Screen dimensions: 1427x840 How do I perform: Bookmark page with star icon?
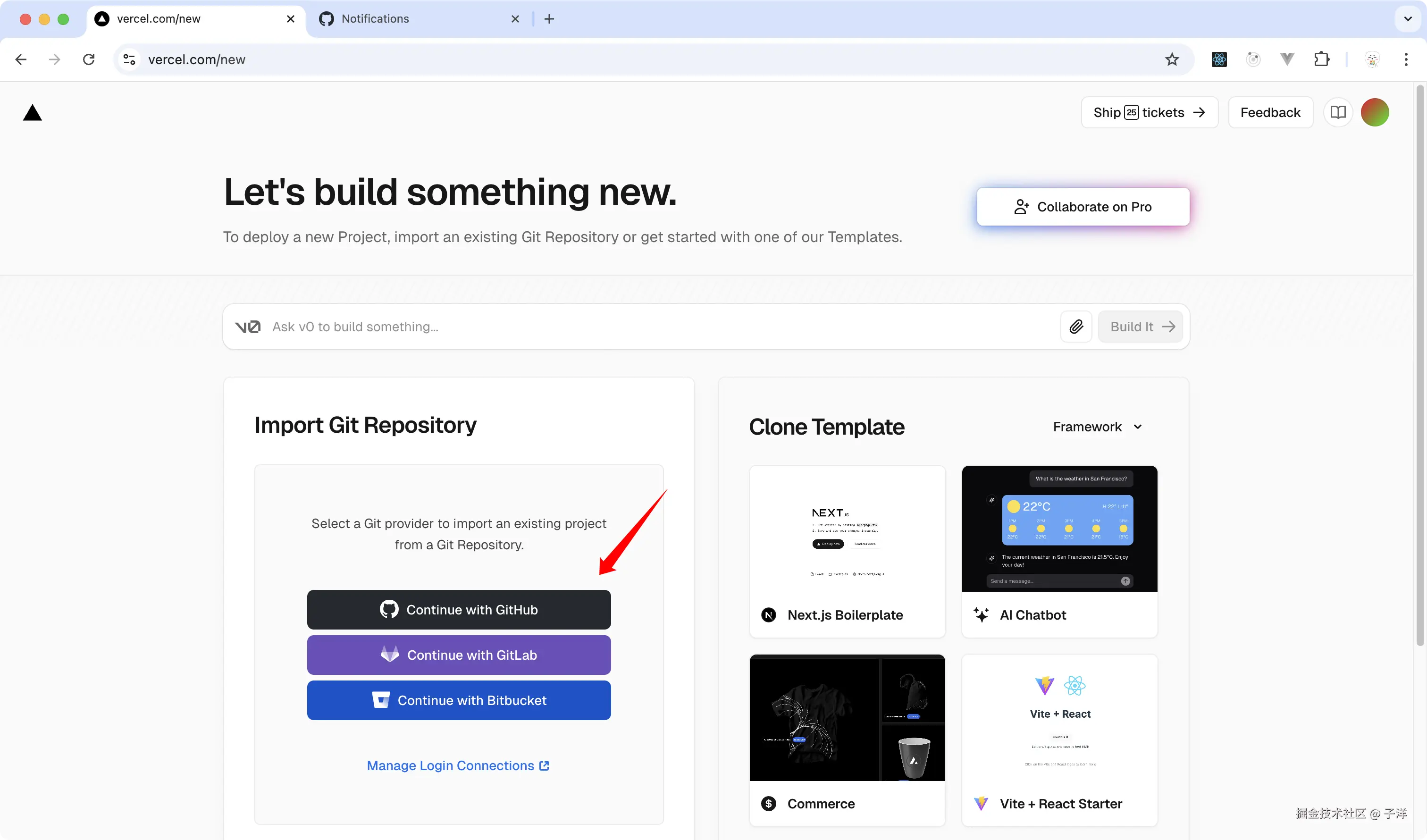[x=1172, y=59]
